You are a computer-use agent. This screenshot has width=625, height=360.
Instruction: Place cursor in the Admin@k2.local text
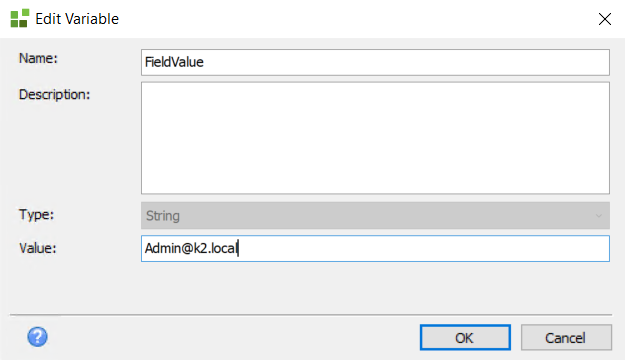coord(191,248)
